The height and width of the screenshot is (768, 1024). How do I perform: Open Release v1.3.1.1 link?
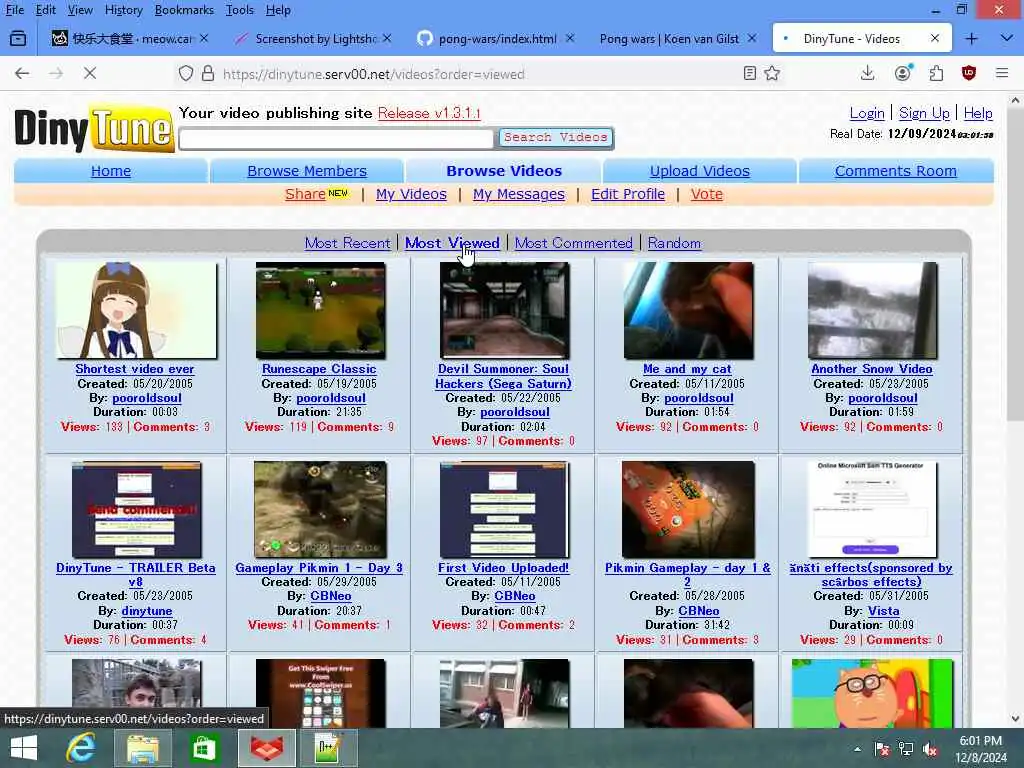pos(429,113)
